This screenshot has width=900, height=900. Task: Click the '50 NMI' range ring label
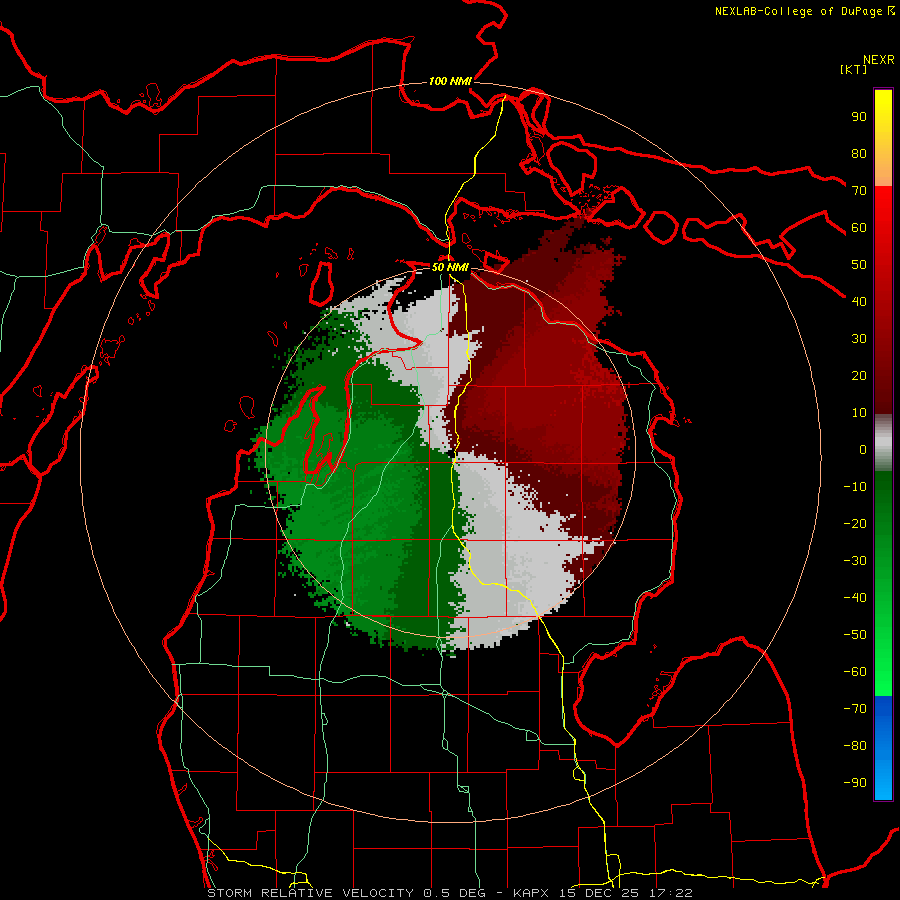(x=450, y=267)
